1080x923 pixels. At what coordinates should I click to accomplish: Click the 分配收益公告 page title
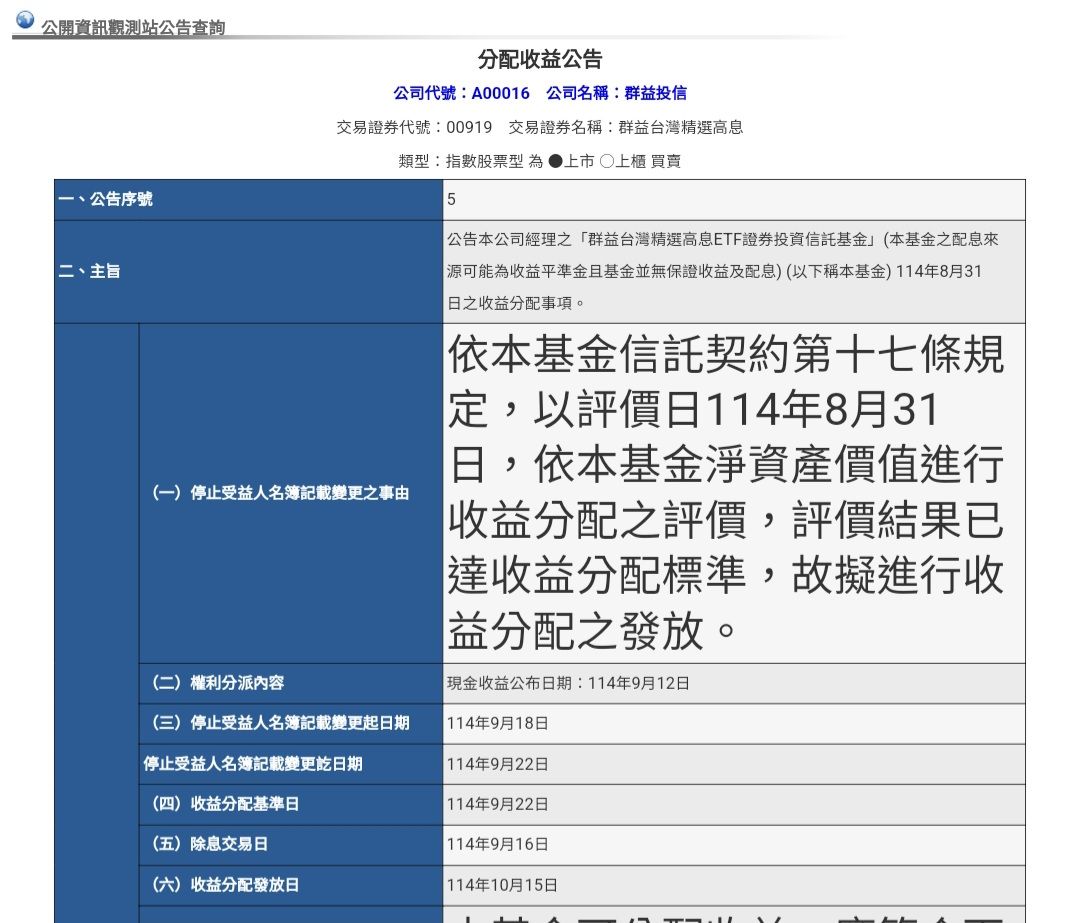coord(540,60)
